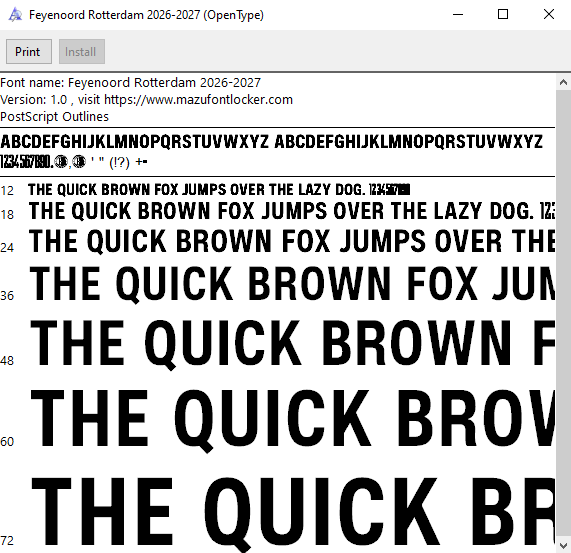
Task: Click the size 12 label
Action: (x=7, y=190)
